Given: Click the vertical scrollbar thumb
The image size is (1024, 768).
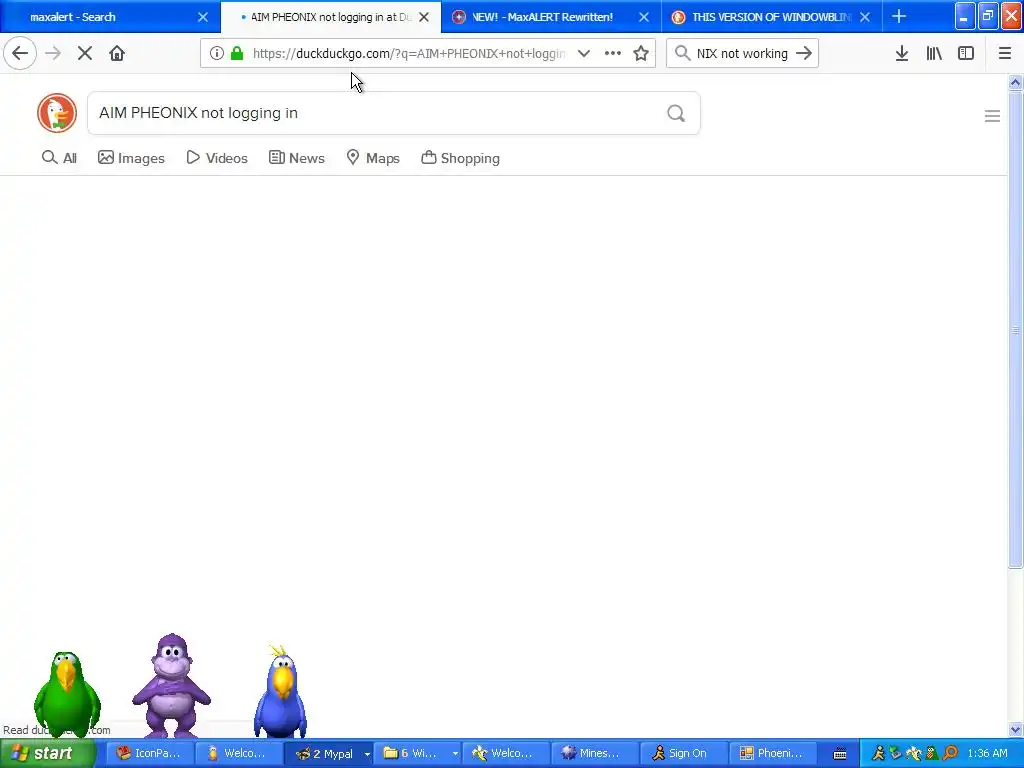Looking at the screenshot, I should click(1016, 330).
